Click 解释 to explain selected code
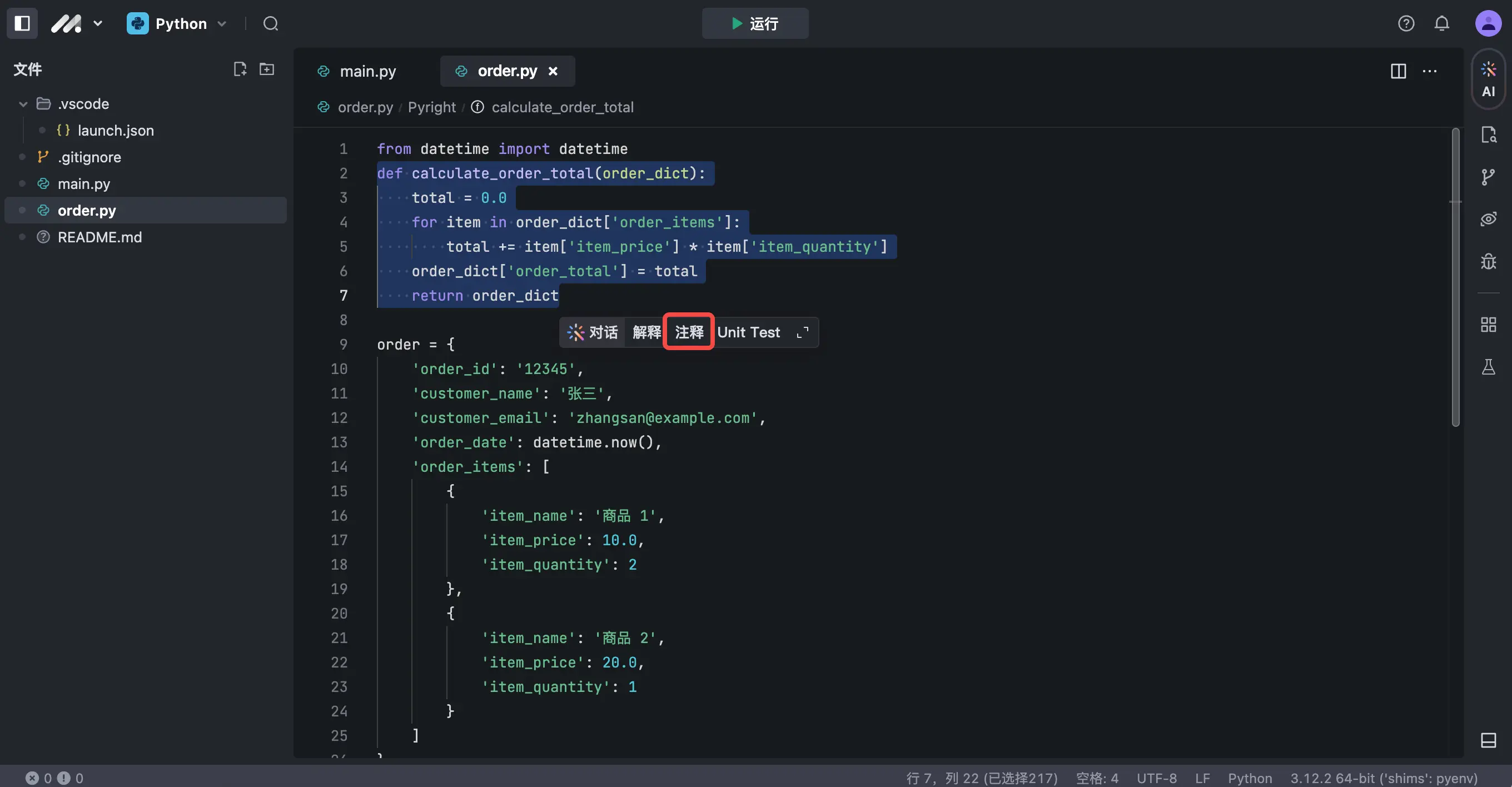This screenshot has width=1512, height=787. coord(646,332)
